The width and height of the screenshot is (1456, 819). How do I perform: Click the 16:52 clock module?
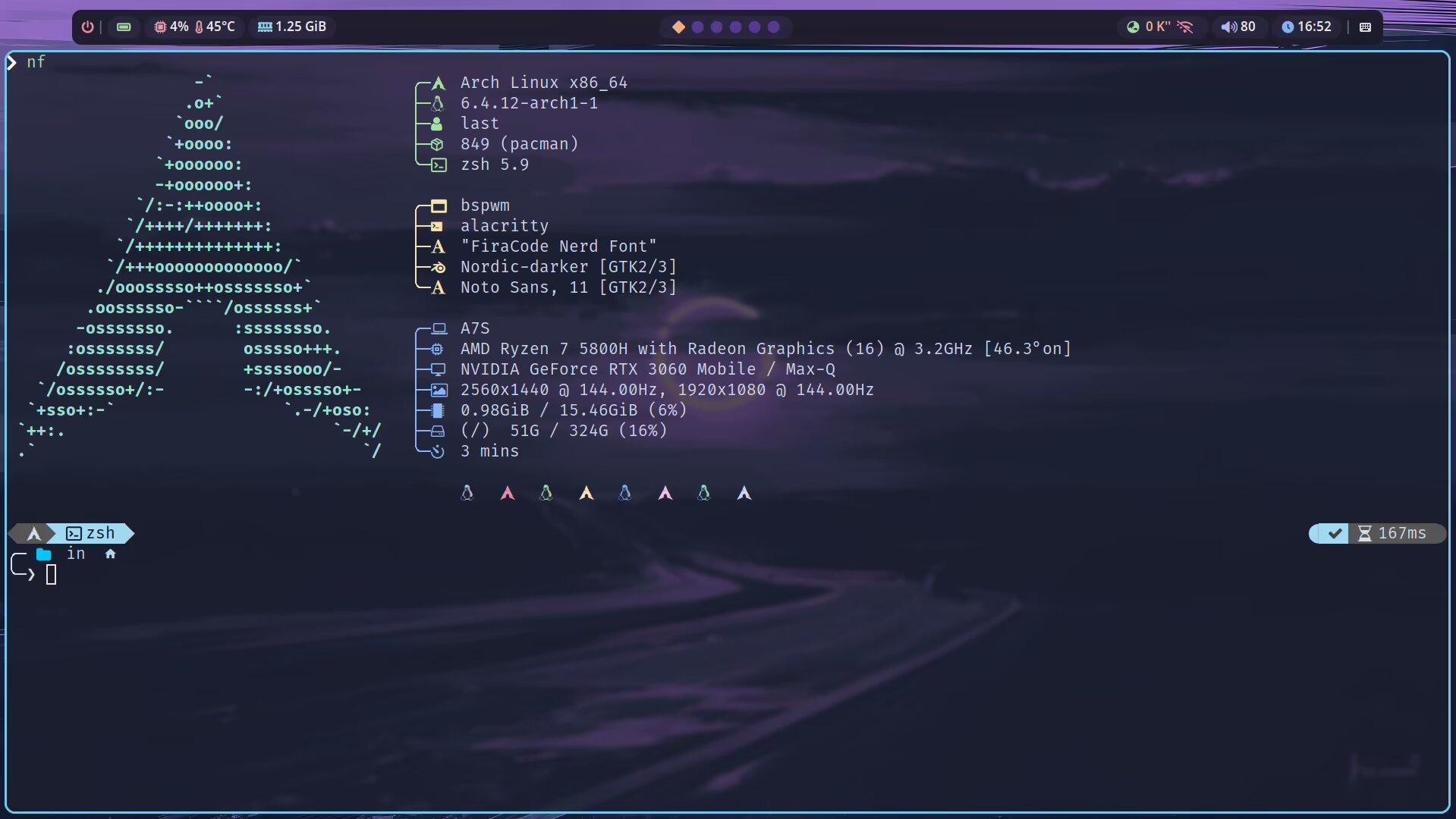tap(1307, 27)
